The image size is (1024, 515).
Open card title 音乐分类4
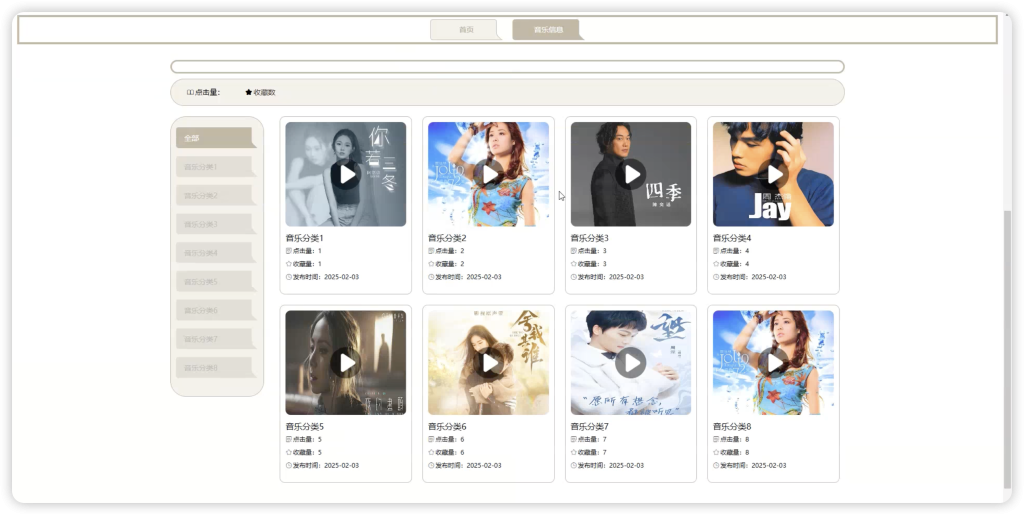click(732, 238)
